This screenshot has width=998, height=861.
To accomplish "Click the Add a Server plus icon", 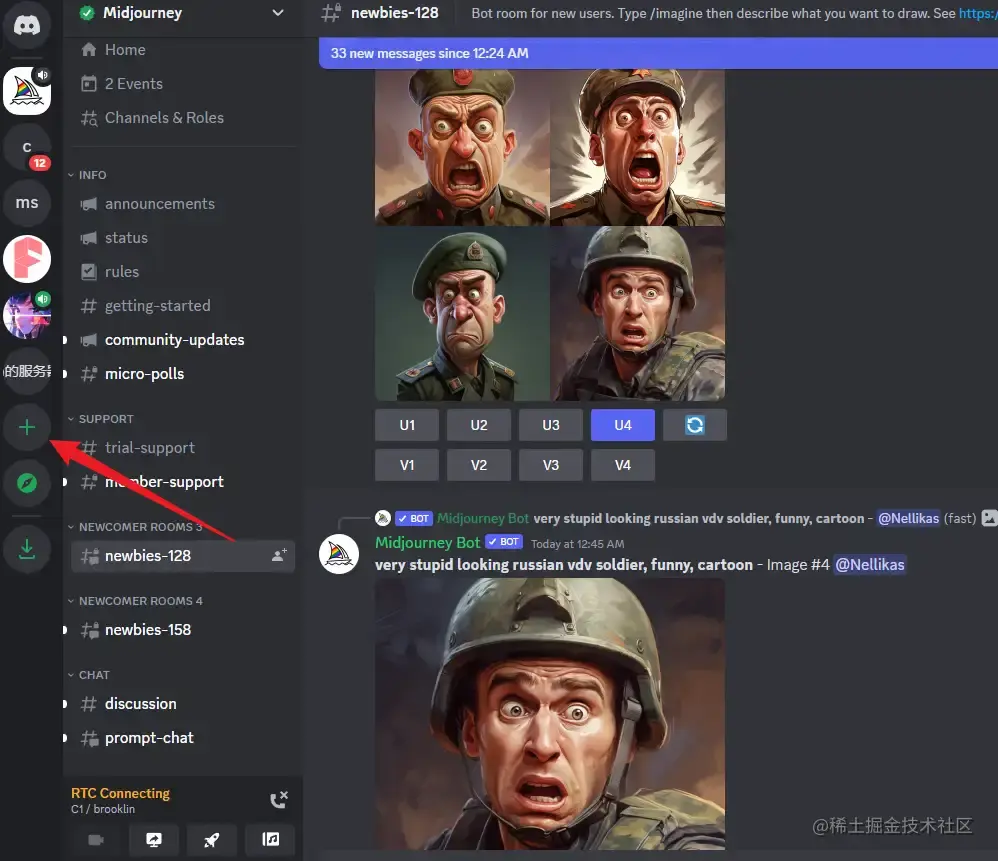I will coord(27,427).
